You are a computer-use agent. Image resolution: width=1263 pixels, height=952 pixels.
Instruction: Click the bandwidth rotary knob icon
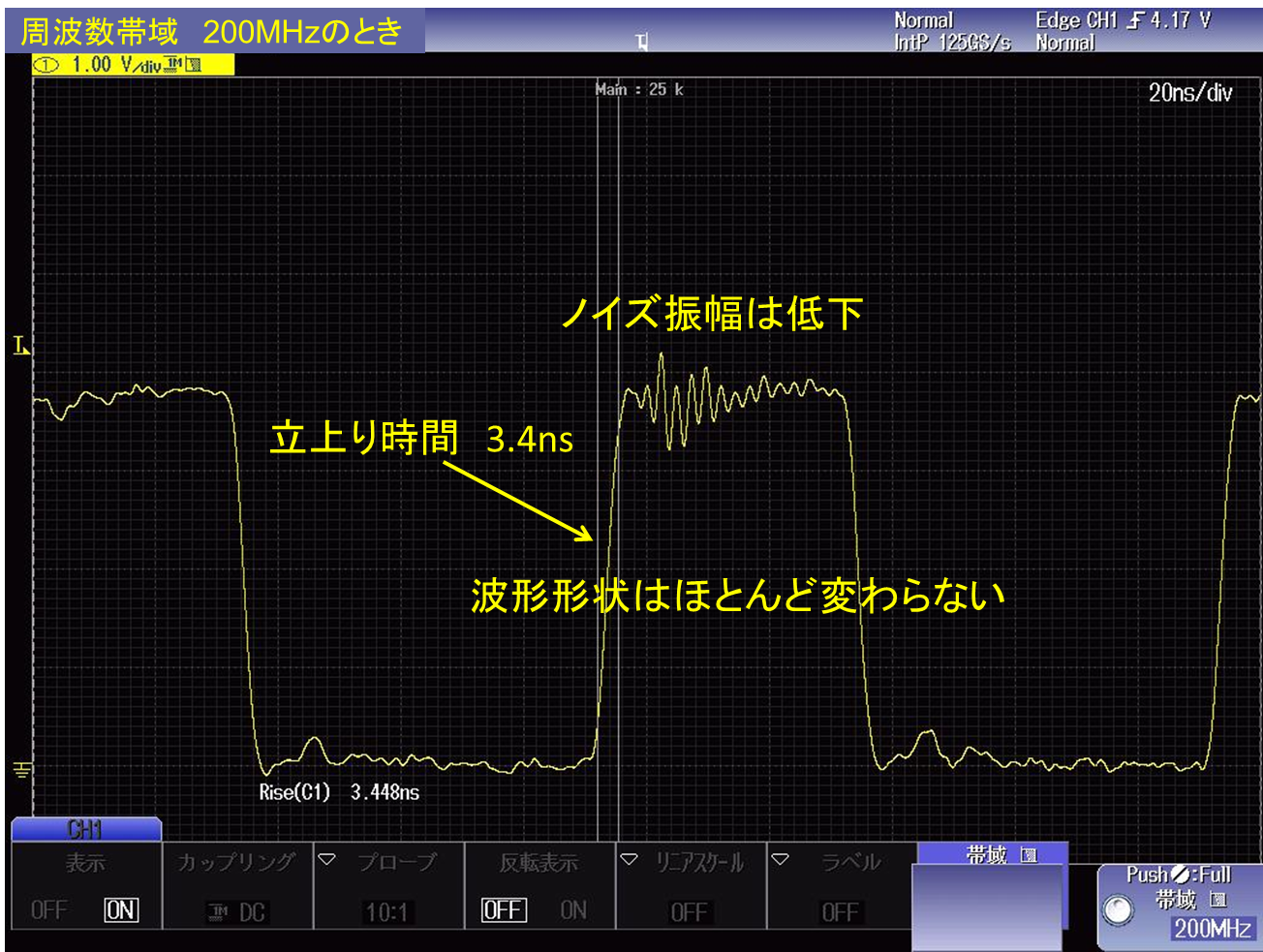1118,909
